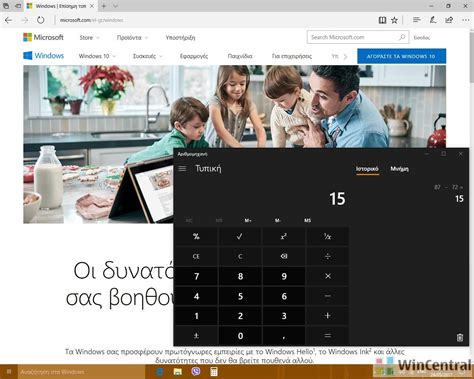
Task: Switch to the Μνήμη tab in calculator
Action: [x=399, y=169]
